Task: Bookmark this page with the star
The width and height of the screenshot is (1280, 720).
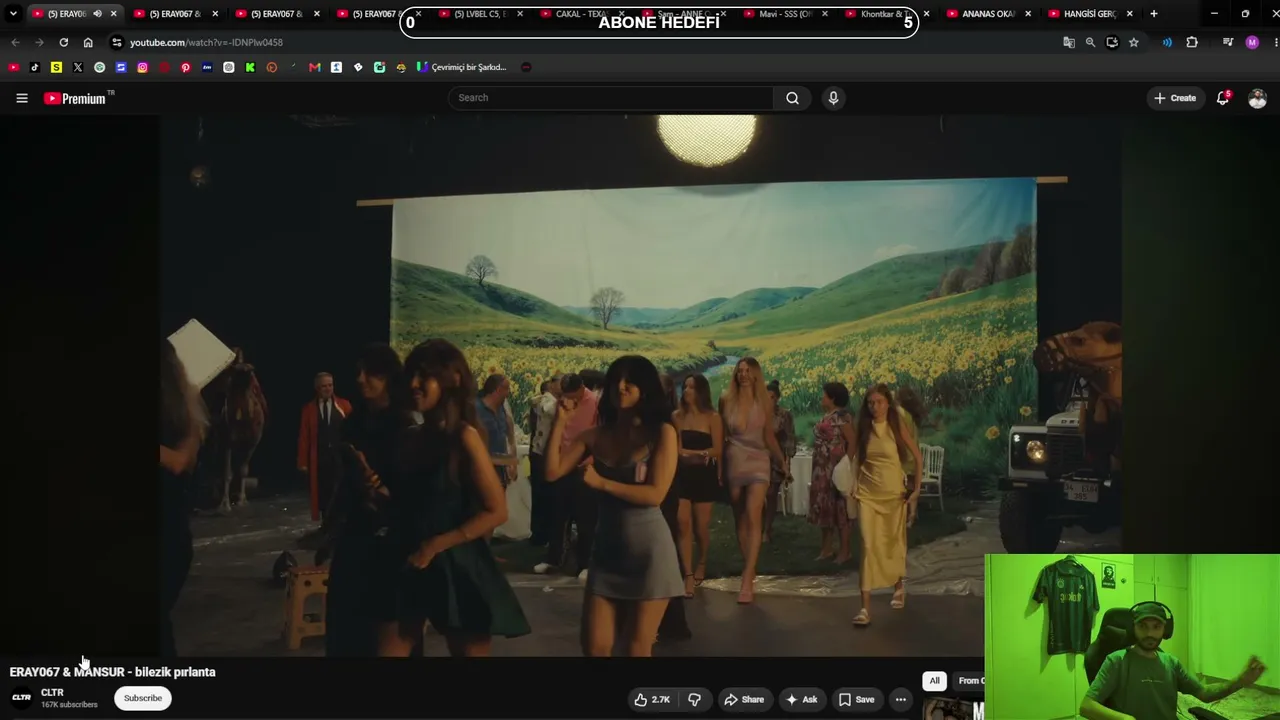Action: pos(1133,42)
